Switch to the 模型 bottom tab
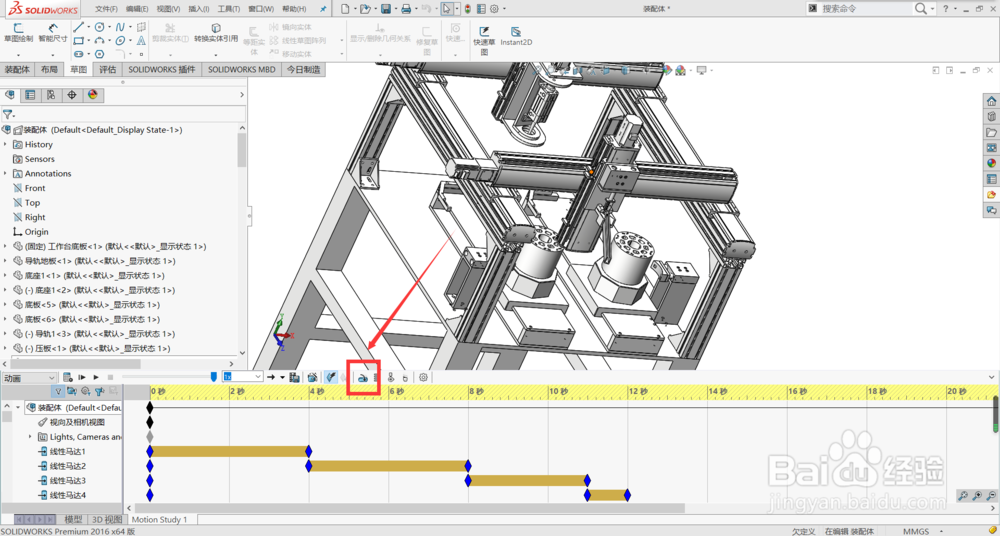1000x536 pixels. tap(73, 519)
